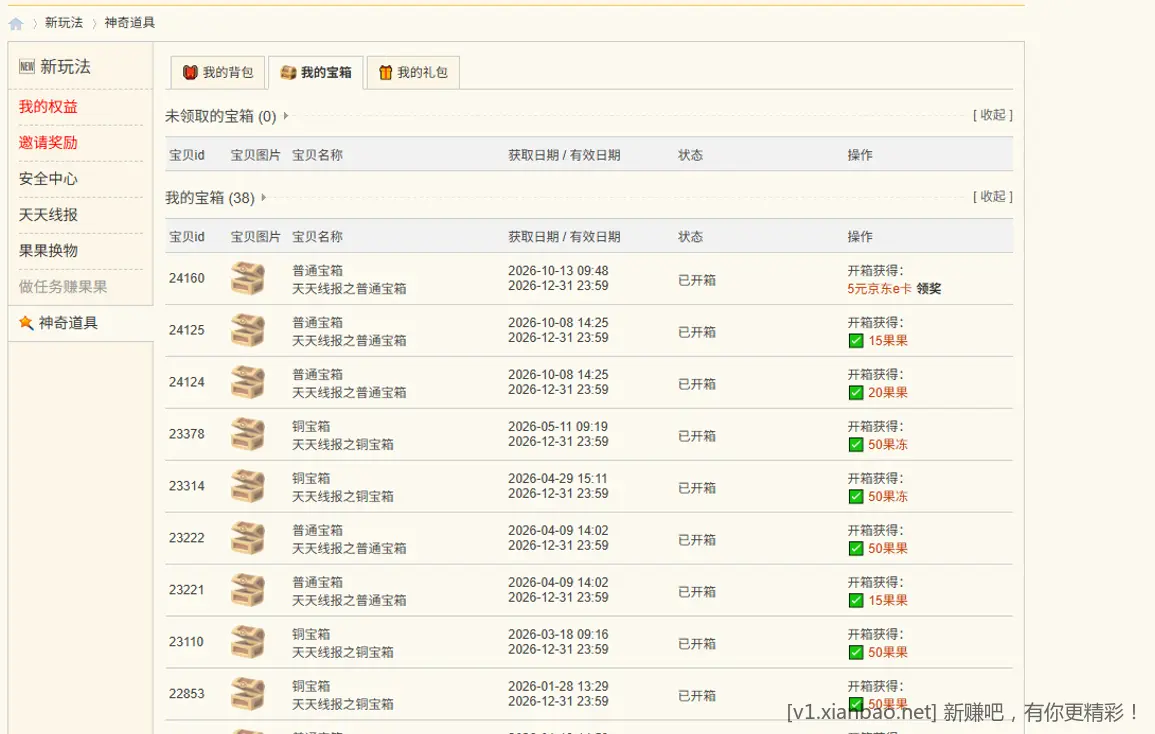Image resolution: width=1155 pixels, height=734 pixels.
Task: Click the green check for 23314's 50果冻
Action: point(856,497)
